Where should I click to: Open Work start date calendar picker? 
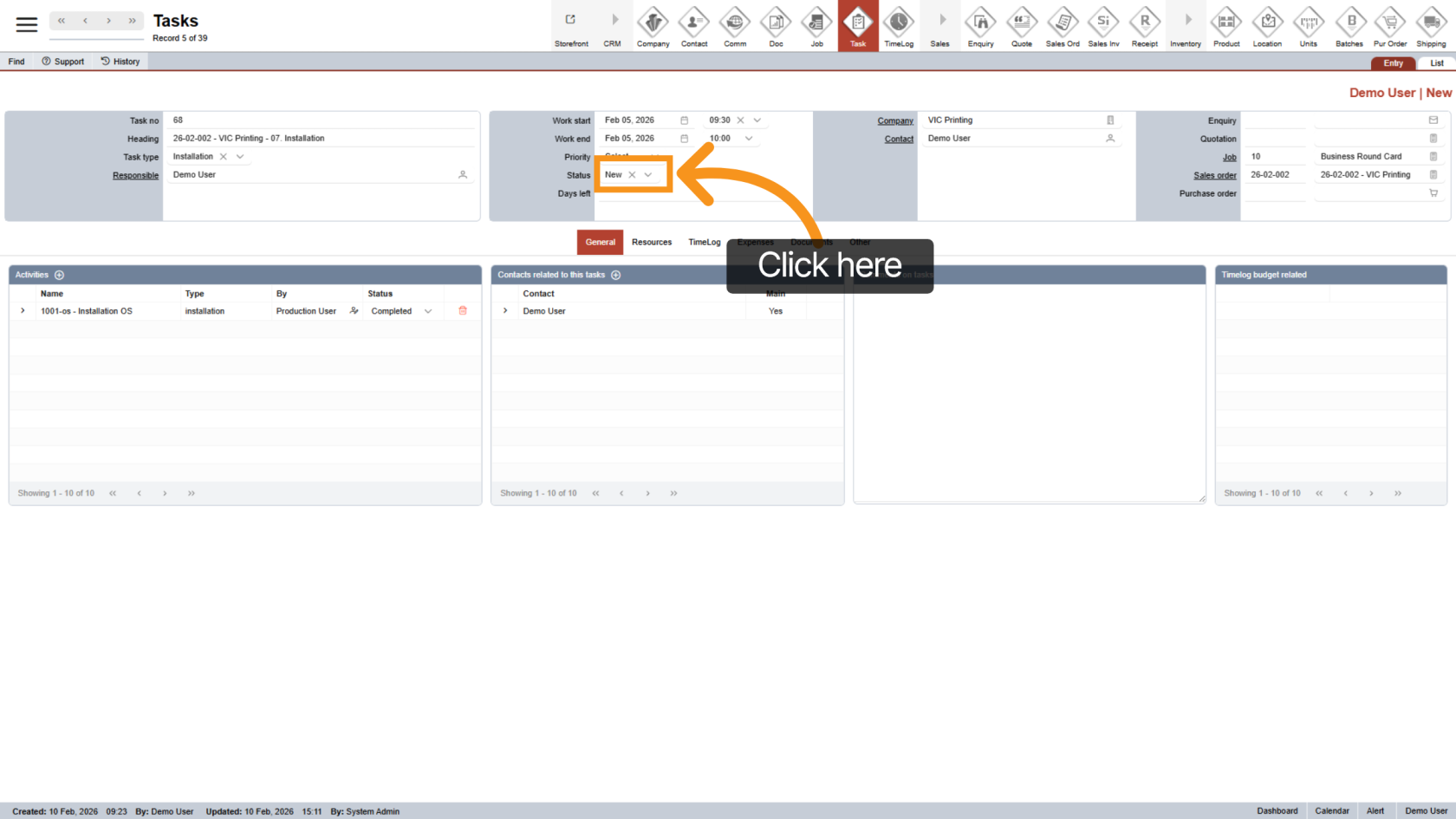pyautogui.click(x=684, y=120)
